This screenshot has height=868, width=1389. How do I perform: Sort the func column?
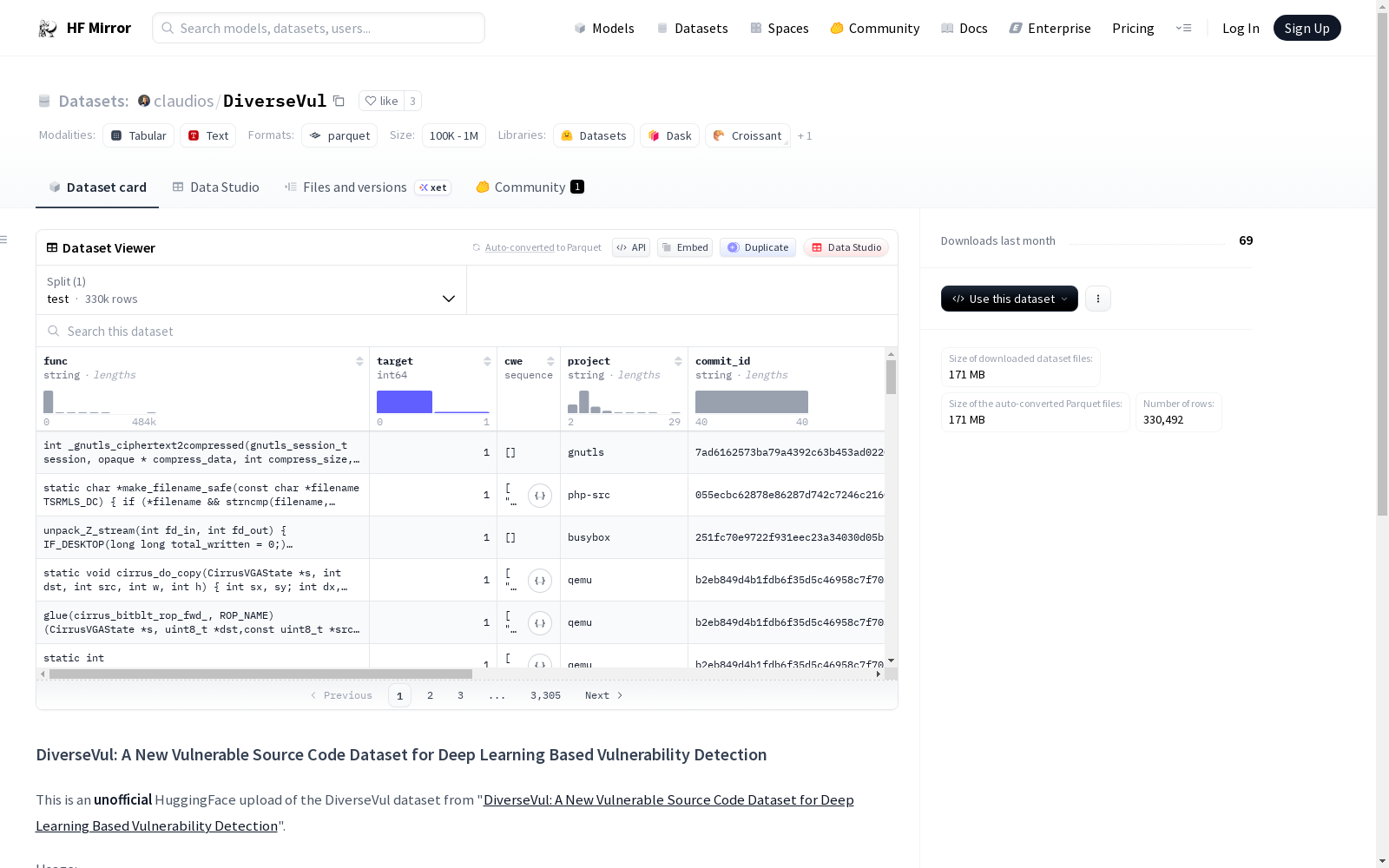pos(359,361)
